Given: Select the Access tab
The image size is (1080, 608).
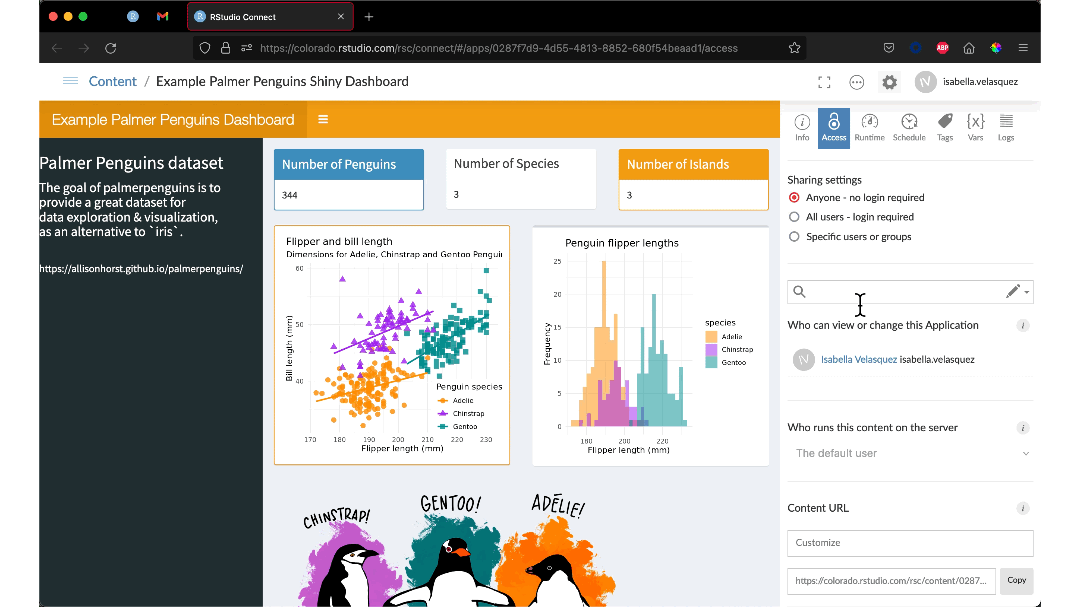Looking at the screenshot, I should pos(833,128).
